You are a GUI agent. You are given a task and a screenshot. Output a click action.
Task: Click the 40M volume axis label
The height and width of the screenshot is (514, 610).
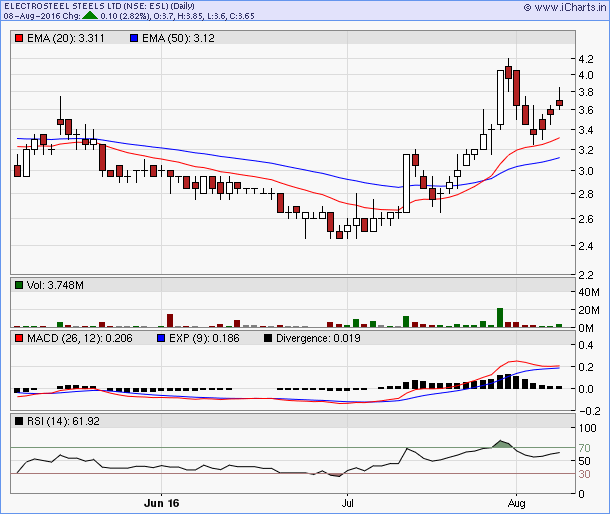589,292
